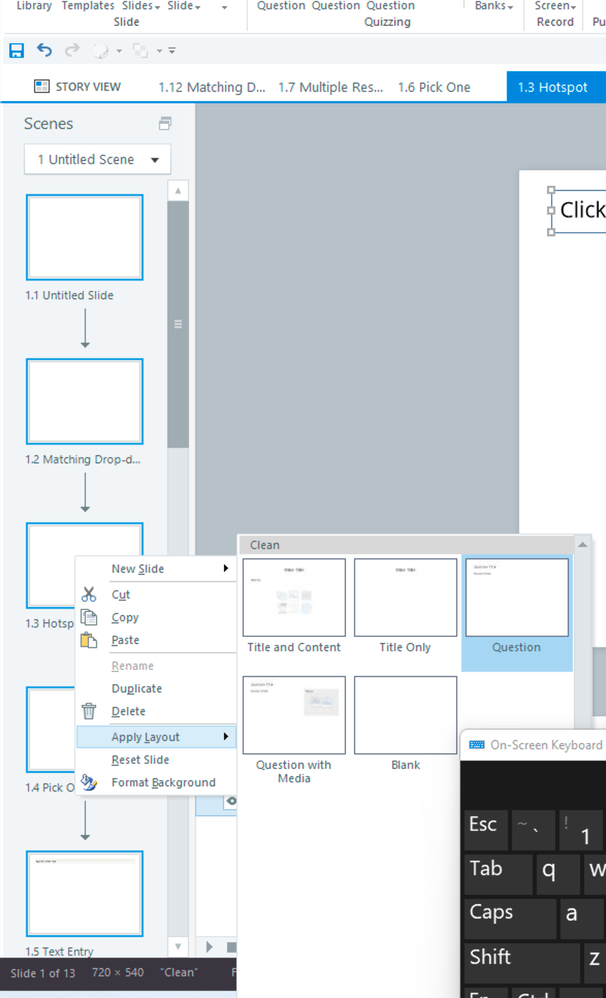Apply the Blank layout thumbnail
Viewport: 606px width, 998px height.
[405, 724]
